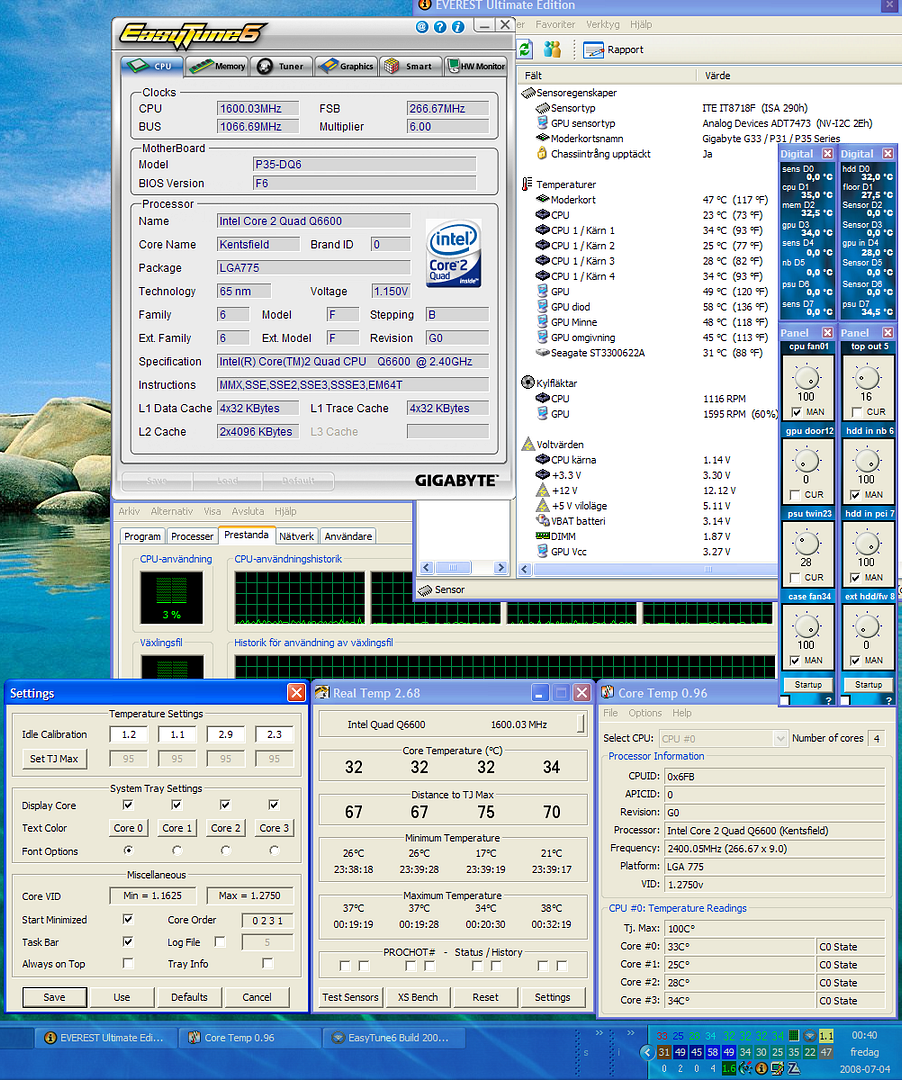The width and height of the screenshot is (902, 1080).
Task: Click scroll-right arrow in EVEREST left pane
Action: pyautogui.click(x=501, y=568)
